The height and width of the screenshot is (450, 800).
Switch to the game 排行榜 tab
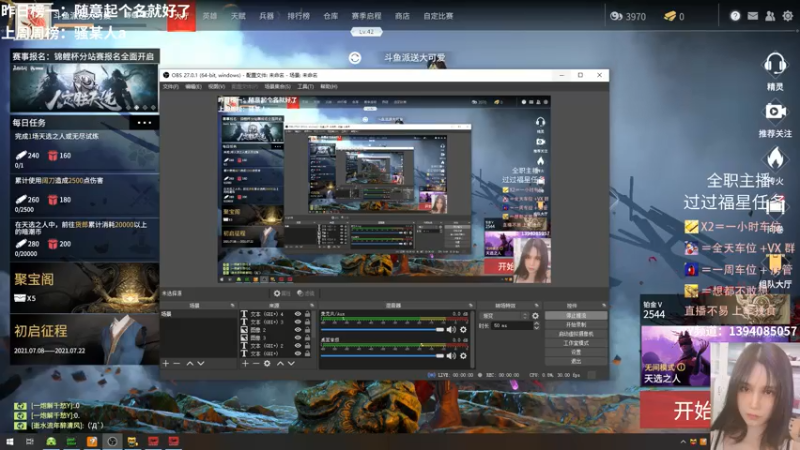click(x=298, y=16)
